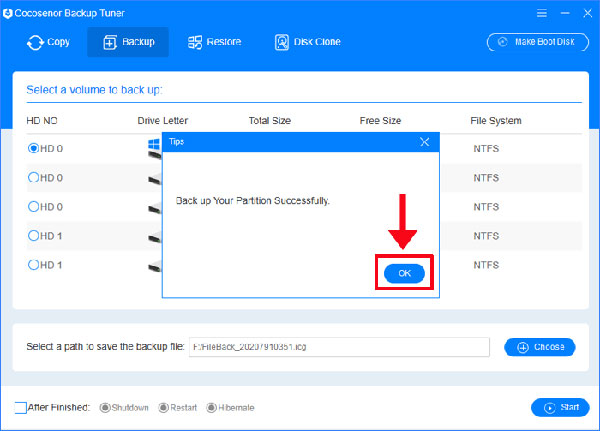This screenshot has height=431, width=600.
Task: Click the play circle icon on the Start button
Action: pos(549,408)
